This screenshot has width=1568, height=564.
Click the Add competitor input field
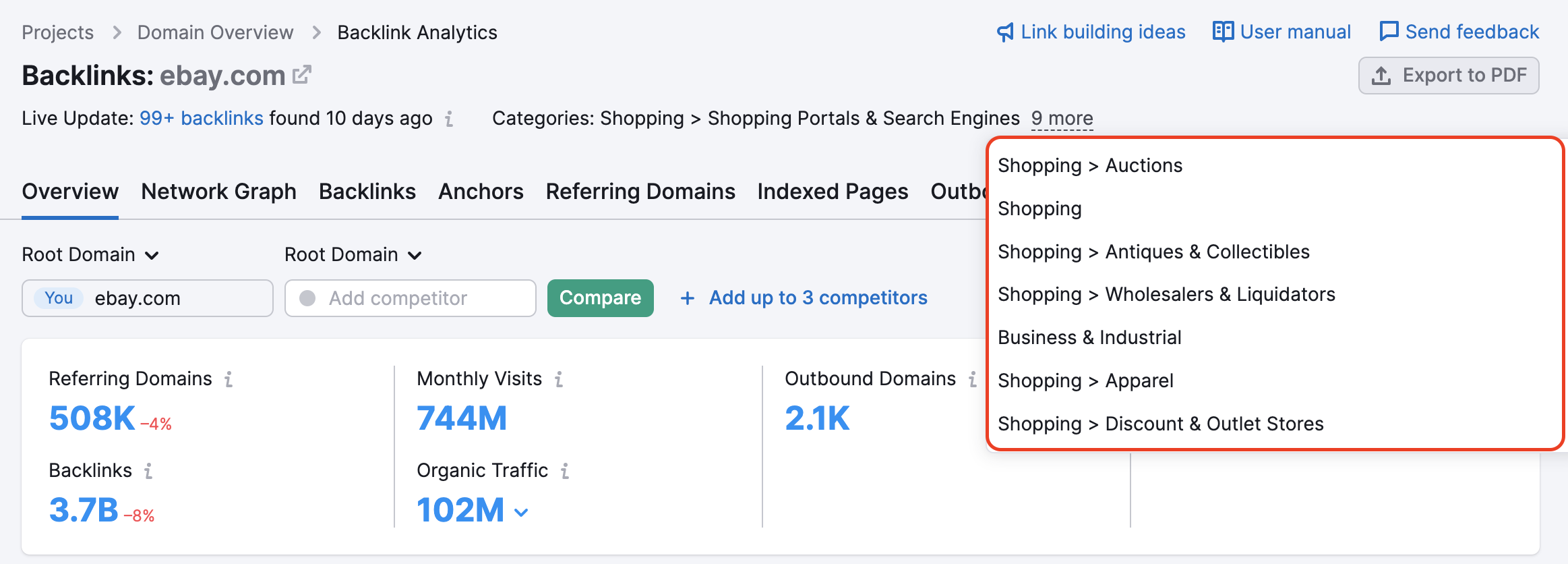click(x=411, y=298)
